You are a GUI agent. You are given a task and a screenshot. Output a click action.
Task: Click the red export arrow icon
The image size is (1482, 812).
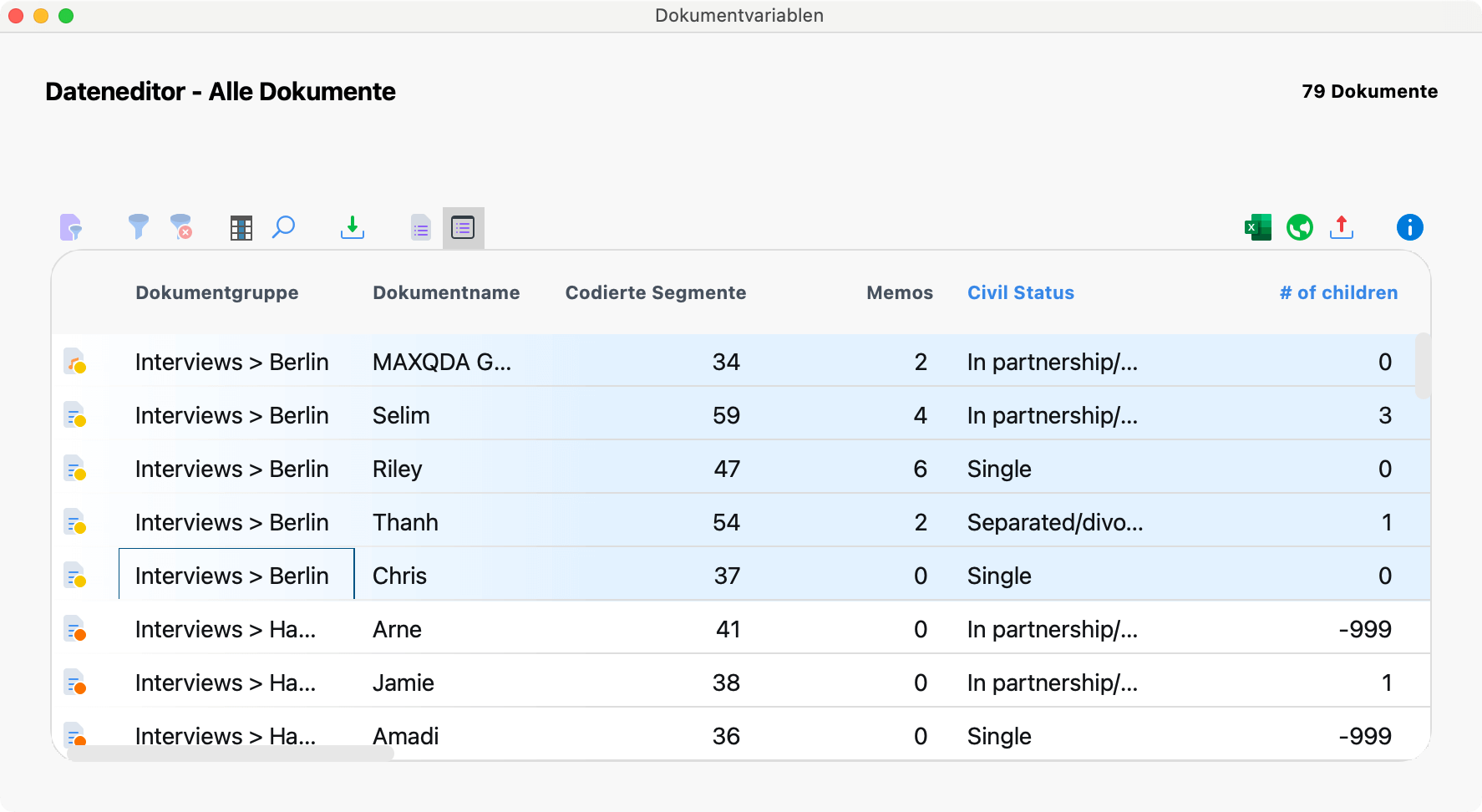point(1342,227)
